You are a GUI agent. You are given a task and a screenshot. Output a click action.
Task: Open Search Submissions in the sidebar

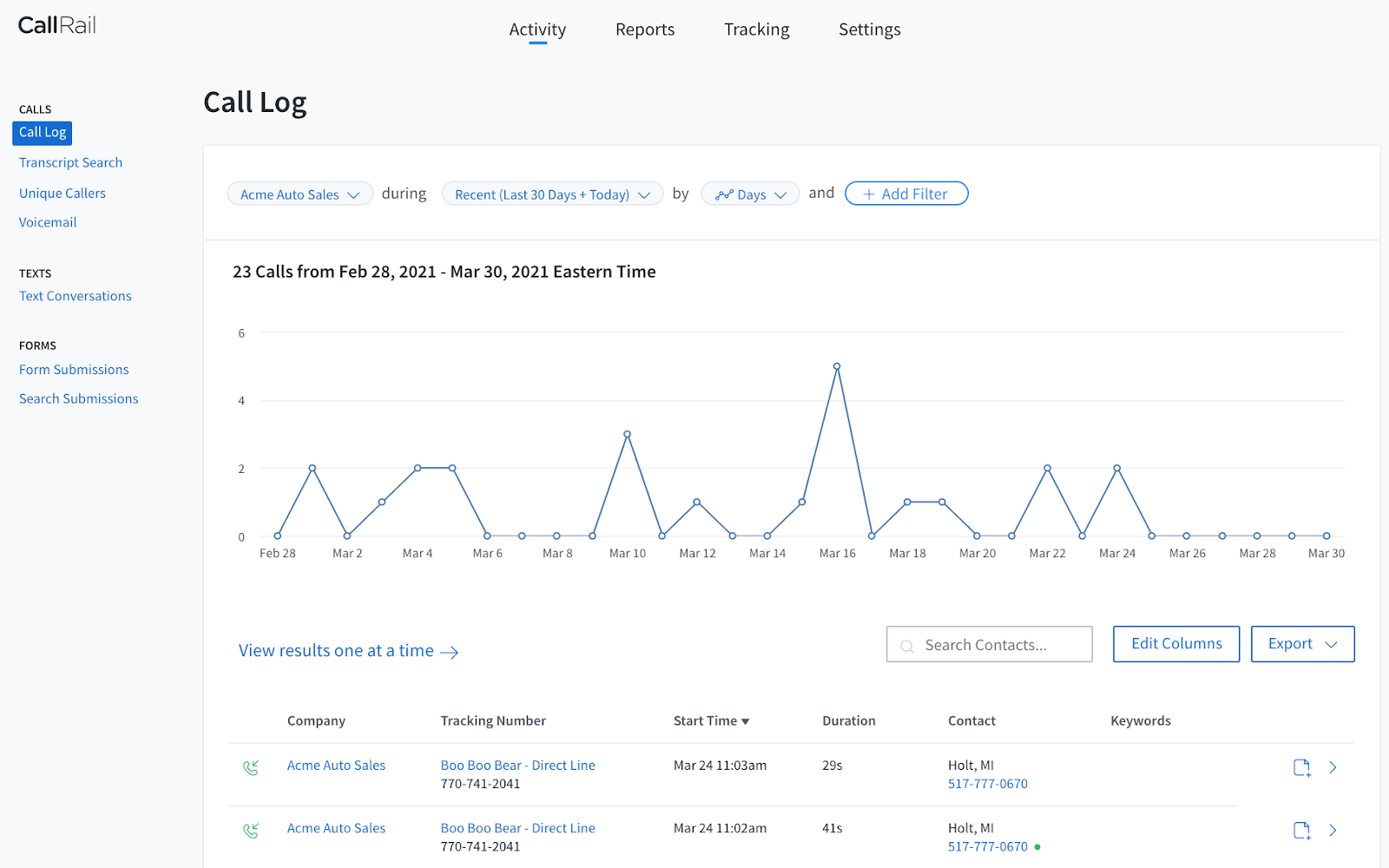[79, 398]
